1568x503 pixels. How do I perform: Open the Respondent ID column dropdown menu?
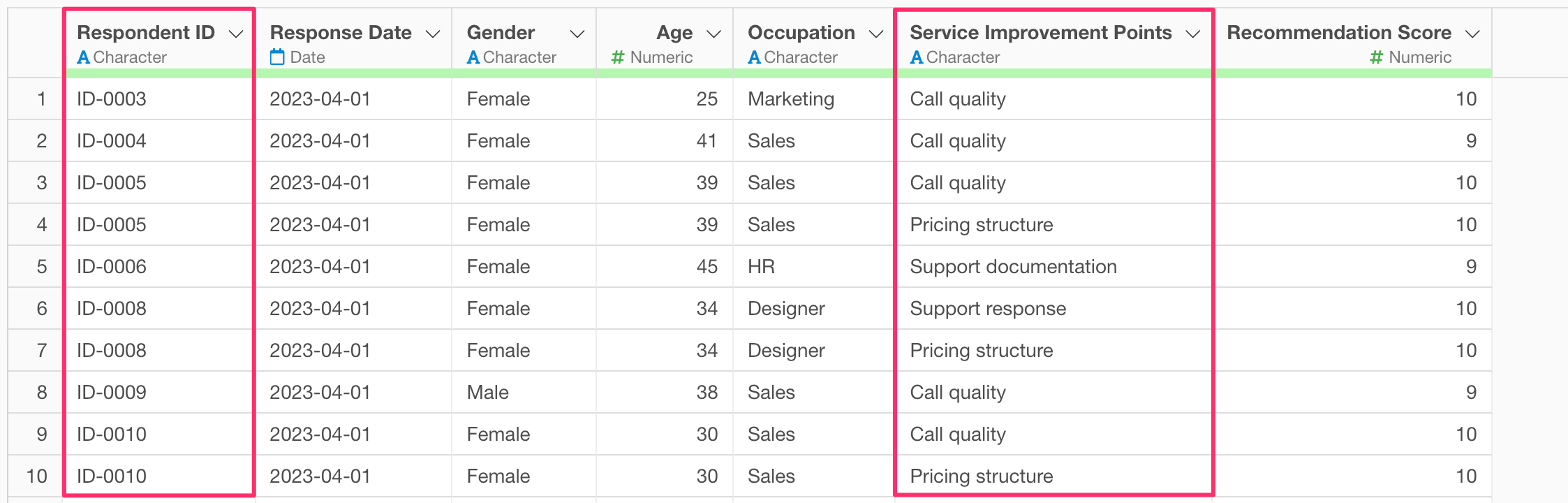pos(237,34)
